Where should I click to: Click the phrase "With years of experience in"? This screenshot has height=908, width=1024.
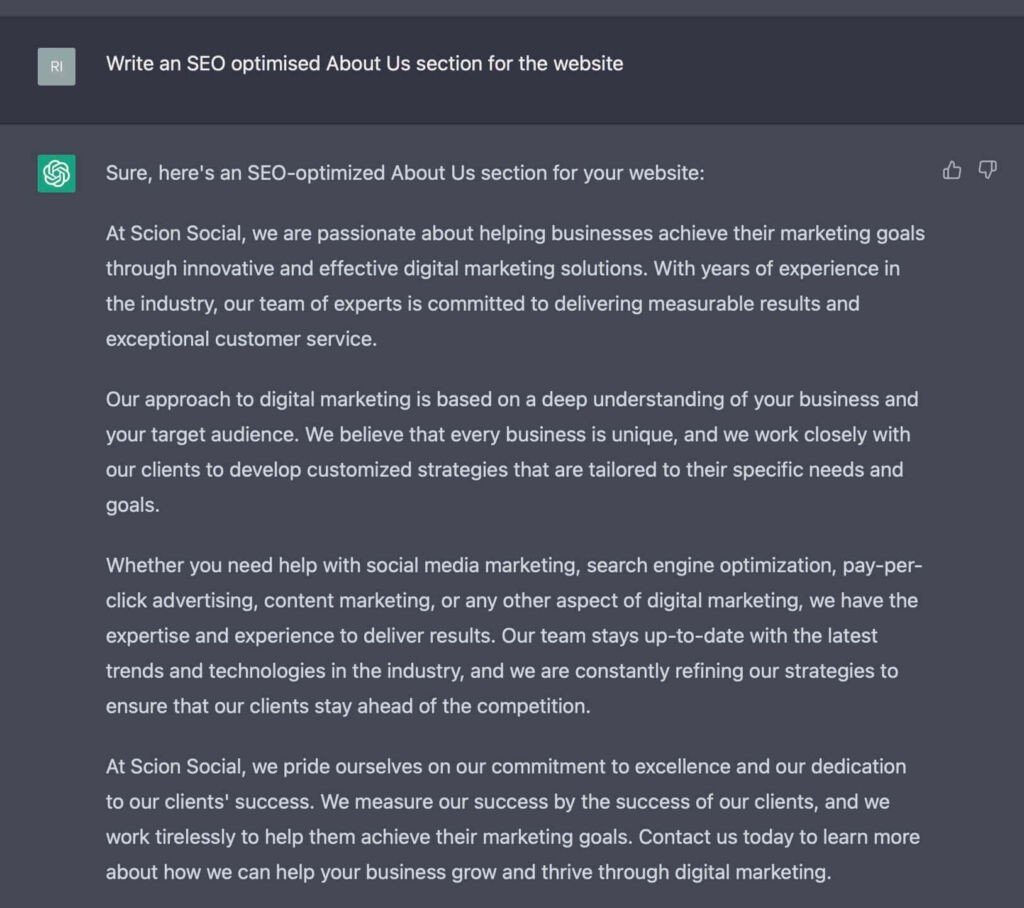coord(776,268)
